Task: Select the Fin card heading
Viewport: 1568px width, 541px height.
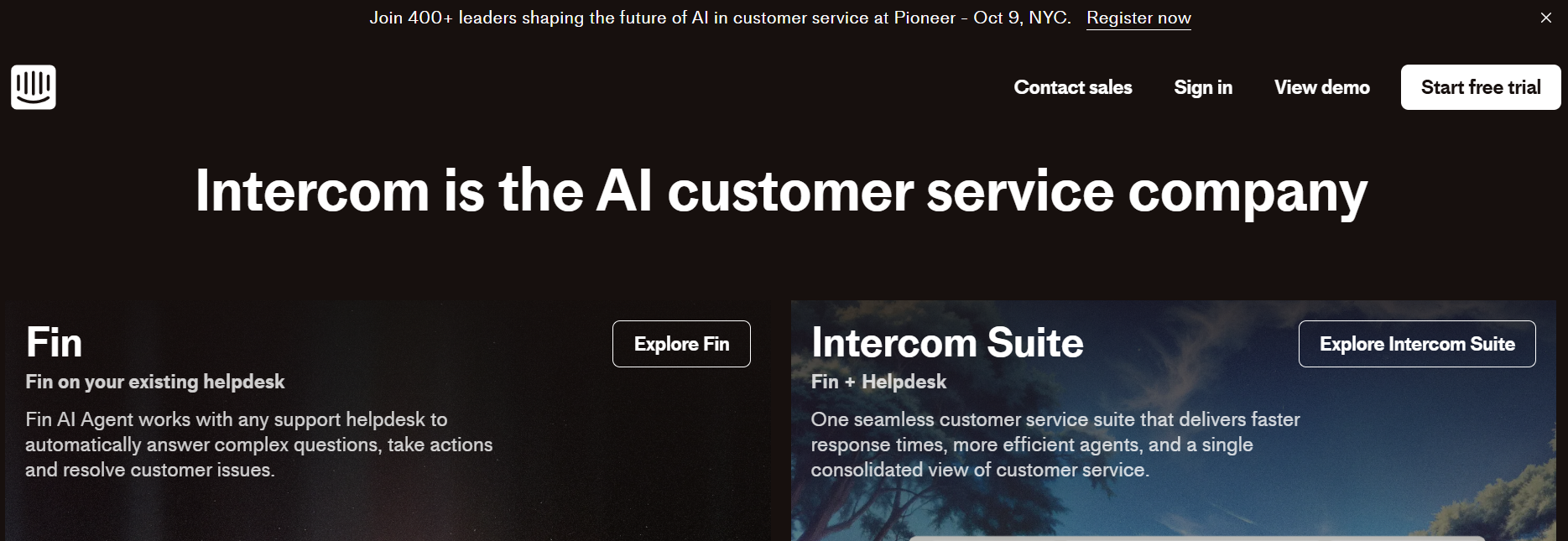Action: 55,342
